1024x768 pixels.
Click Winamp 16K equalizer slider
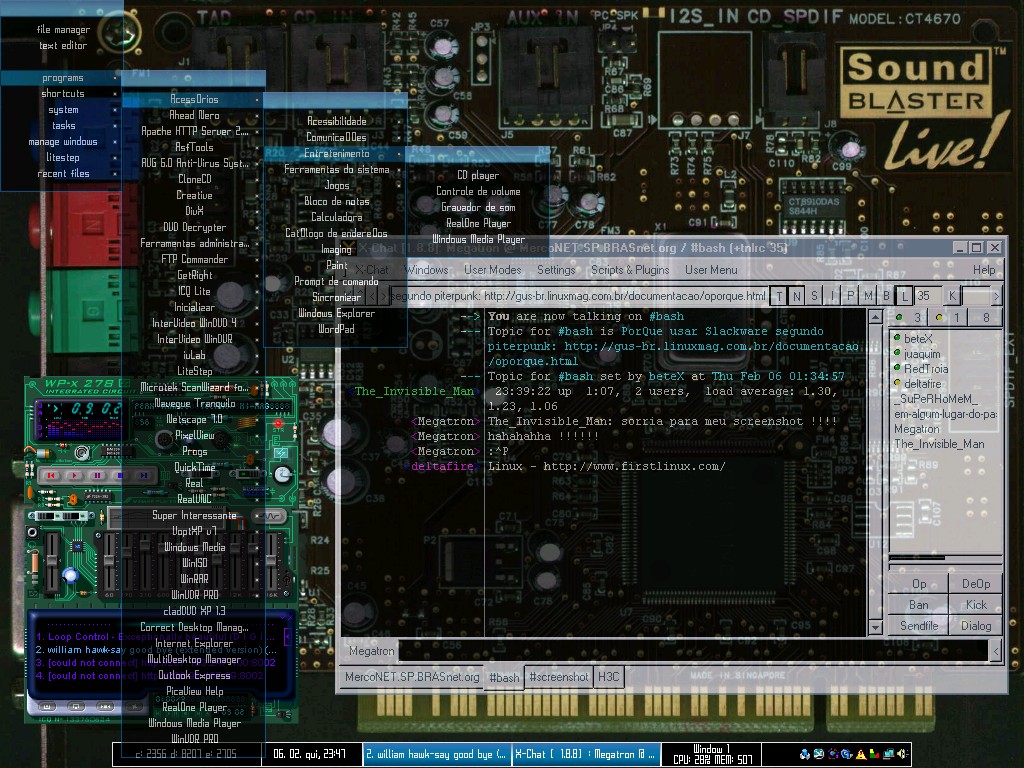pos(271,562)
